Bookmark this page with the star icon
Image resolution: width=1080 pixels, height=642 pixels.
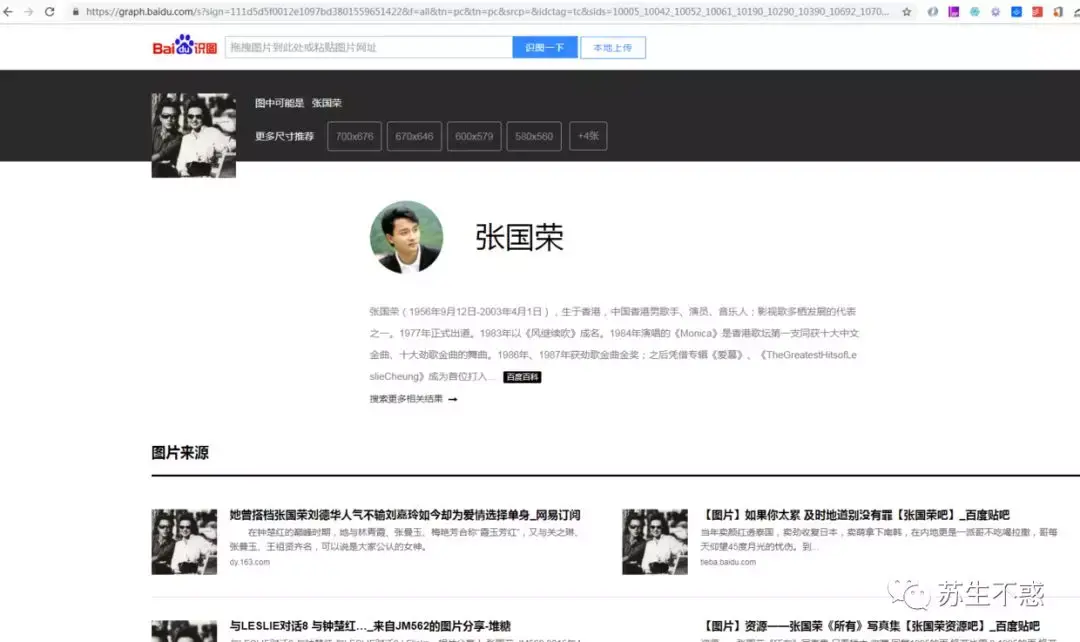click(x=906, y=12)
